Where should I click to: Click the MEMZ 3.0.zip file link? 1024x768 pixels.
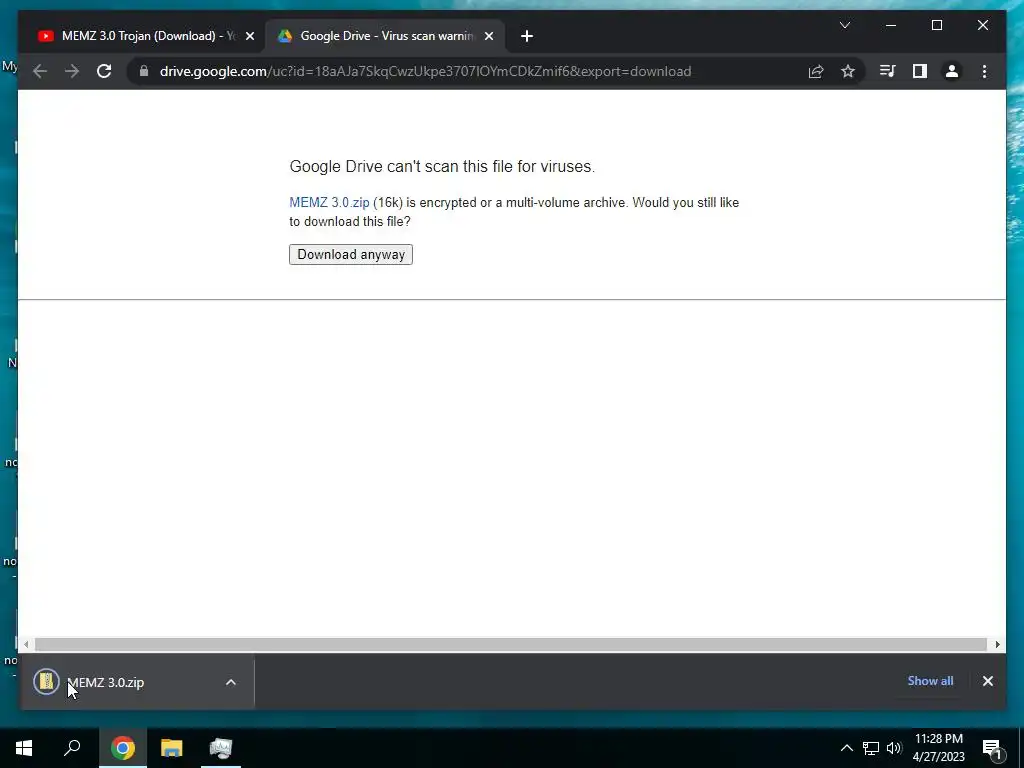pyautogui.click(x=329, y=202)
